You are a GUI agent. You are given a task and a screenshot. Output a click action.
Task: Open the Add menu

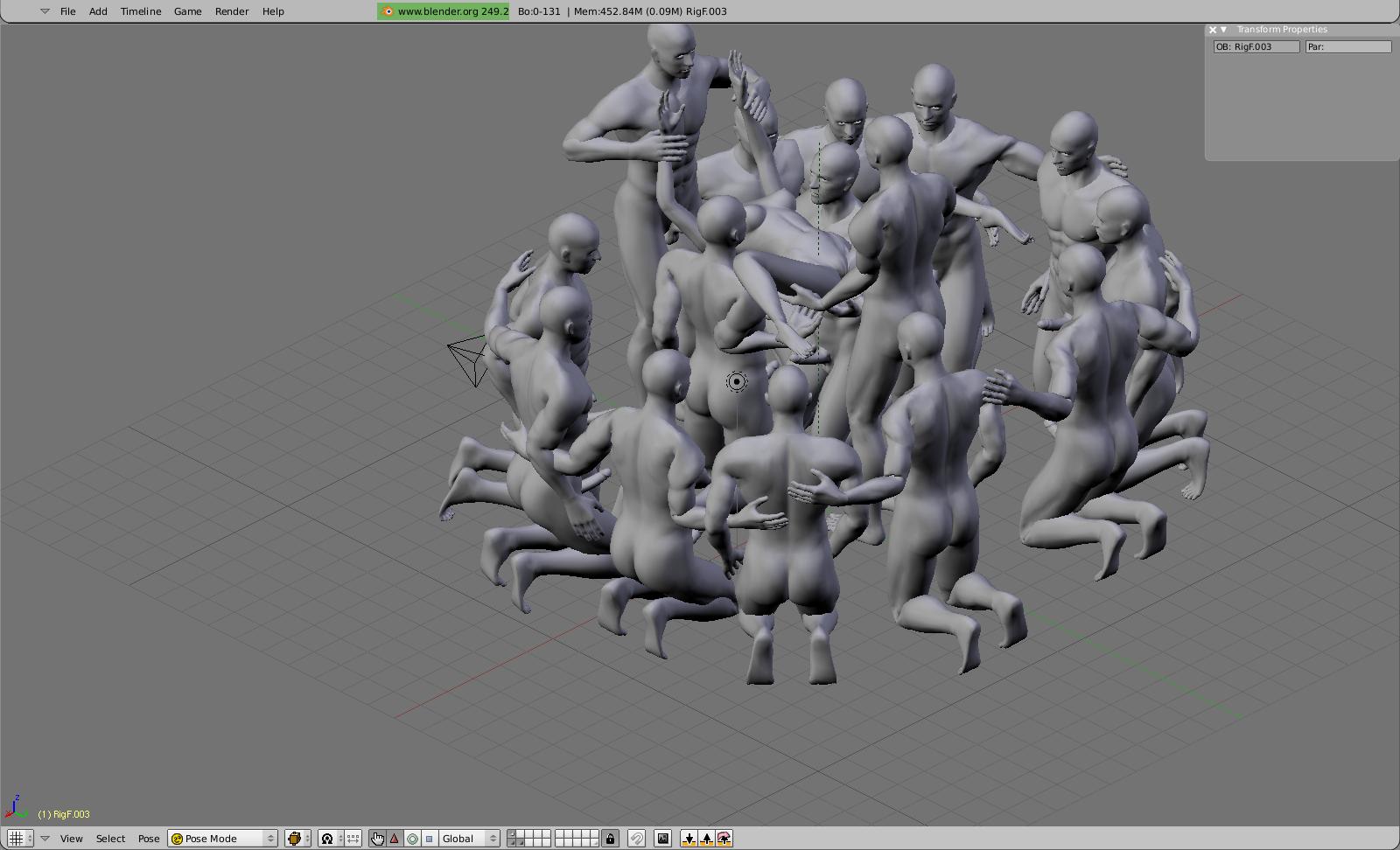click(98, 11)
